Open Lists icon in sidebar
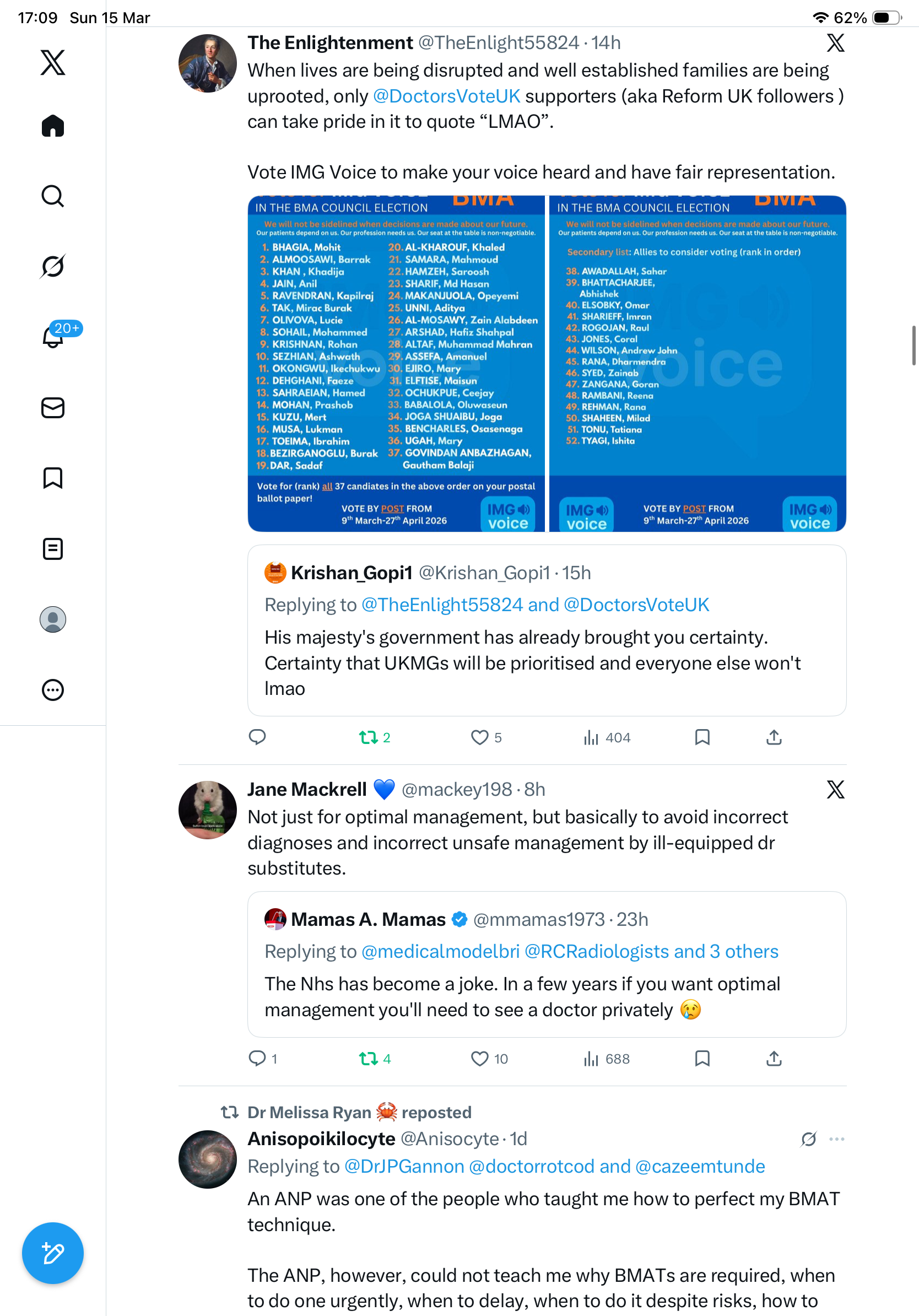 click(x=53, y=548)
